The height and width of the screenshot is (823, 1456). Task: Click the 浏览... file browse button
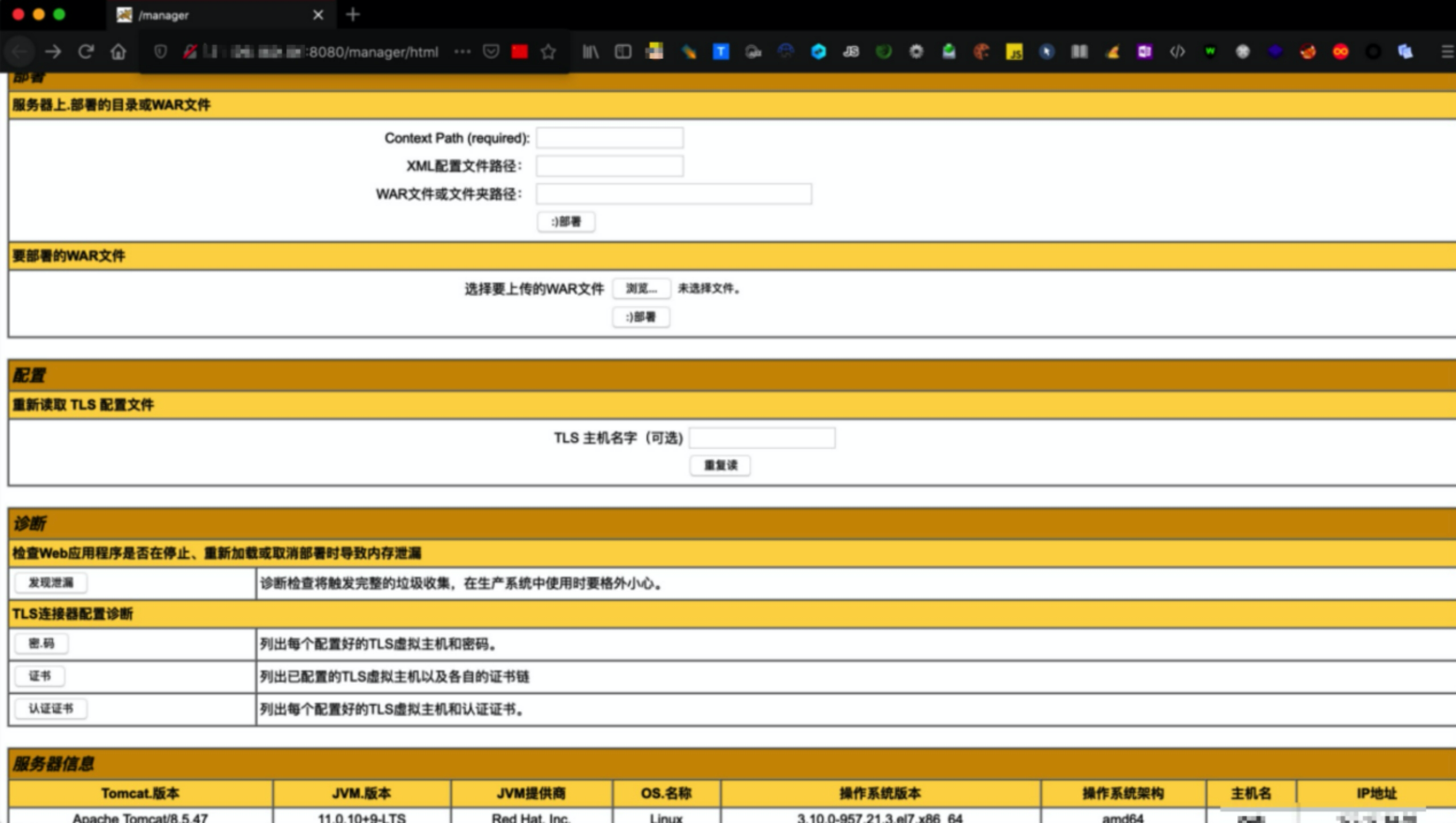[641, 288]
